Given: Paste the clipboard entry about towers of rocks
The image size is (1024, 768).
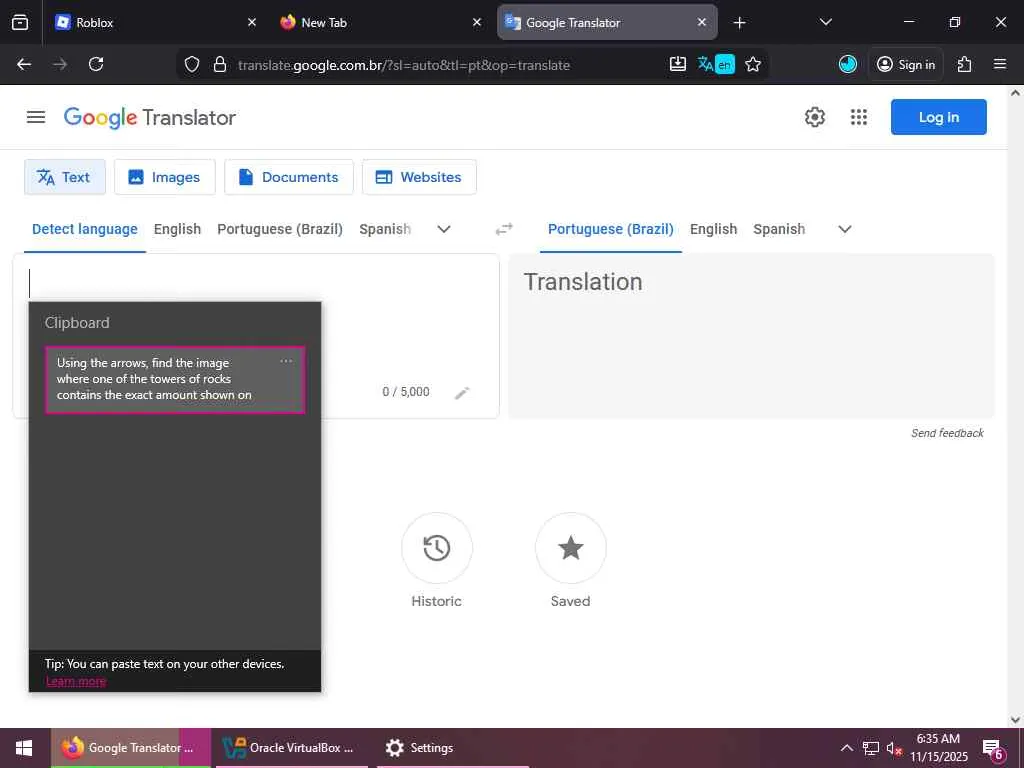Looking at the screenshot, I should [174, 379].
